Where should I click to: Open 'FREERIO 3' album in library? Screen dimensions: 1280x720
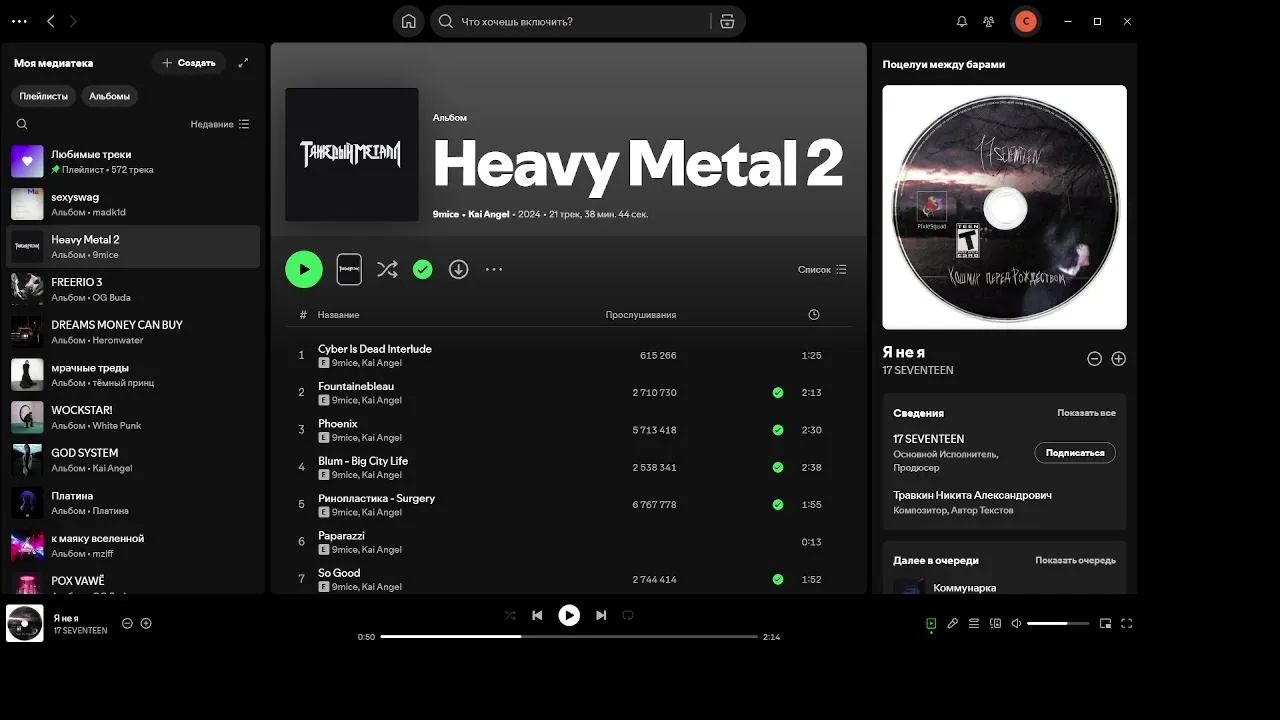click(x=133, y=289)
